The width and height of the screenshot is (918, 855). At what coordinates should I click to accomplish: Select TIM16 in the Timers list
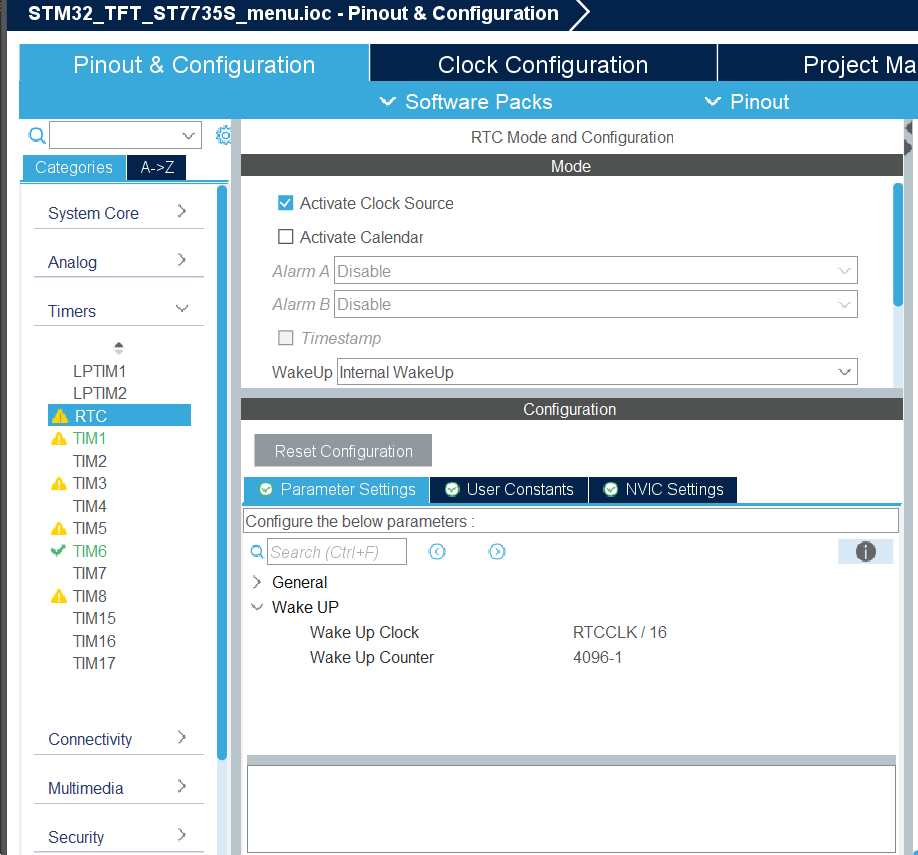click(x=94, y=641)
